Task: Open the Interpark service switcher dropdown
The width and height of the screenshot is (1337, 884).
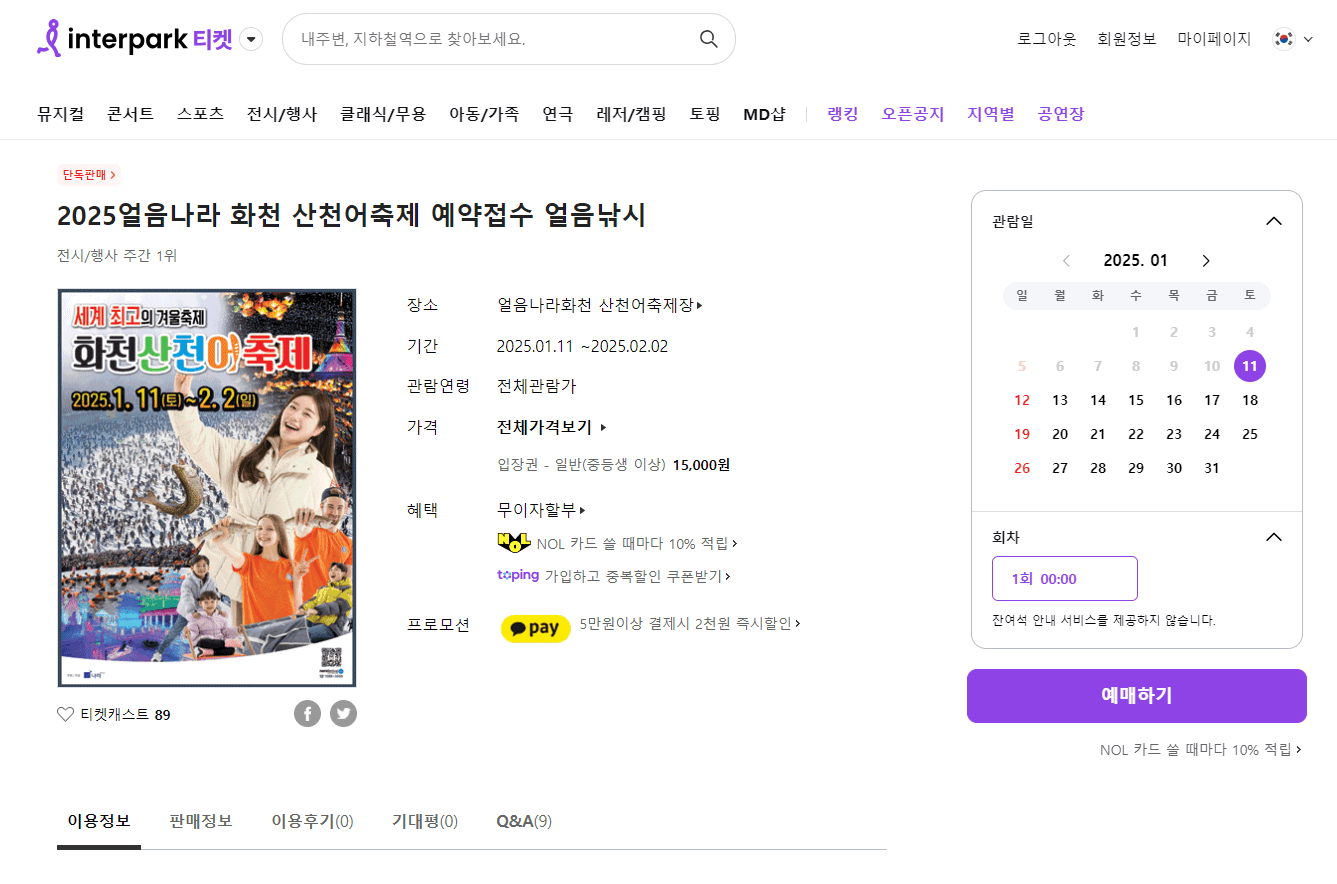Action: (x=250, y=38)
